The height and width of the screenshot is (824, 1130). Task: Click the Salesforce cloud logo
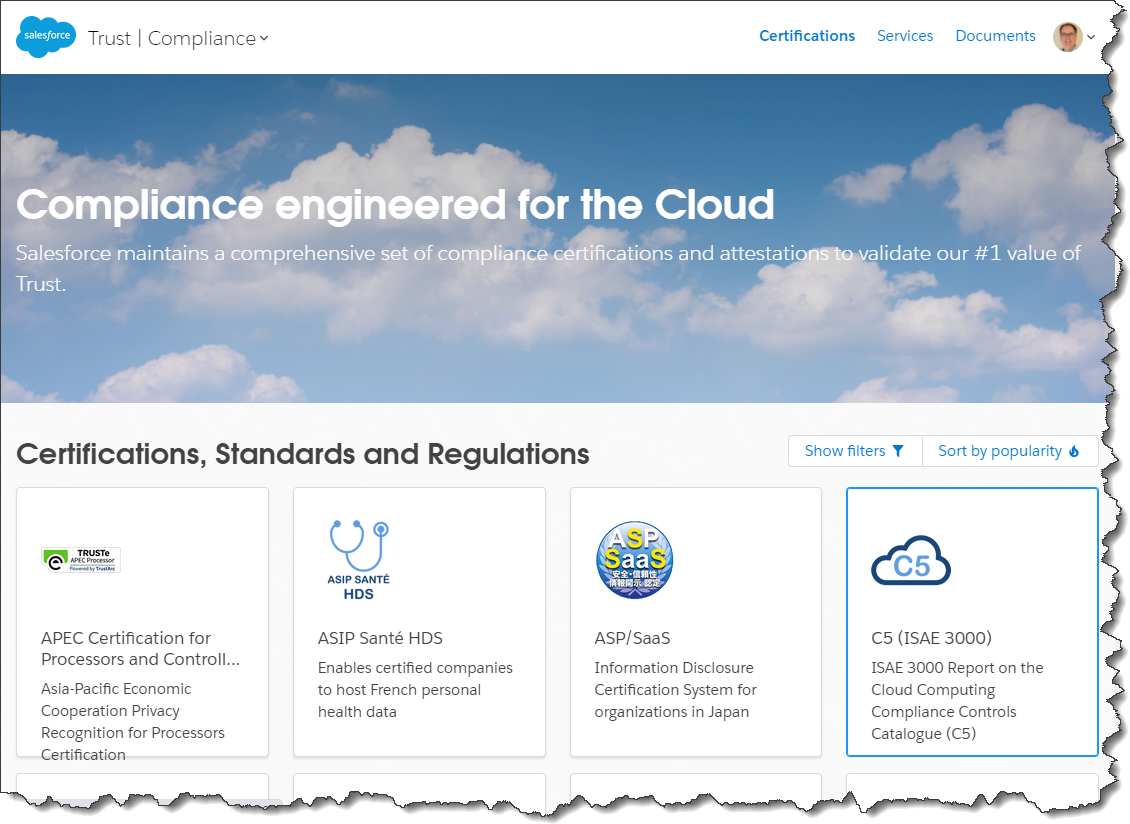(46, 36)
